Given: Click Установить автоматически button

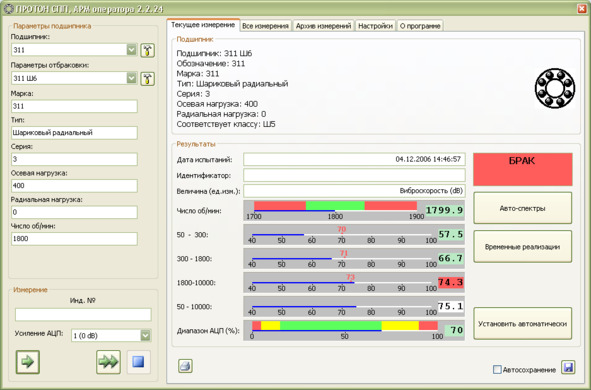Looking at the screenshot, I should pyautogui.click(x=522, y=324).
